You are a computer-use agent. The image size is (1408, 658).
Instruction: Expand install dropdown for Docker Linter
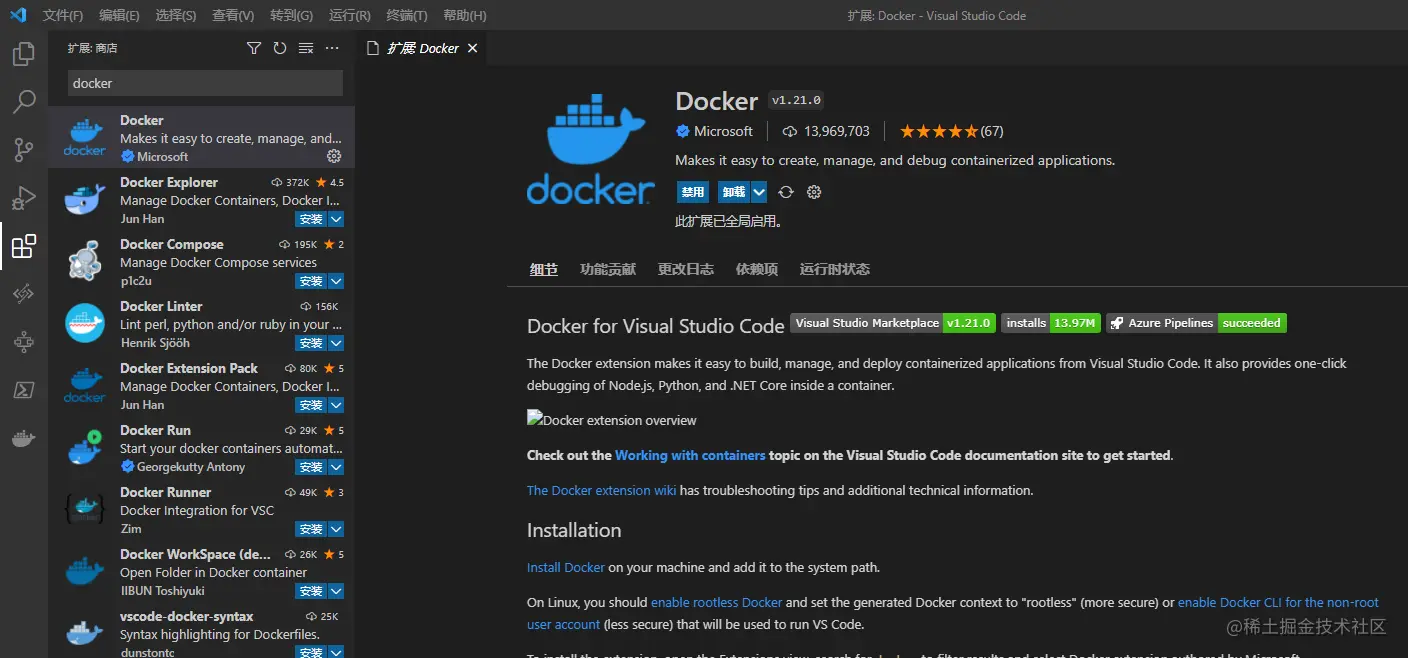point(336,343)
